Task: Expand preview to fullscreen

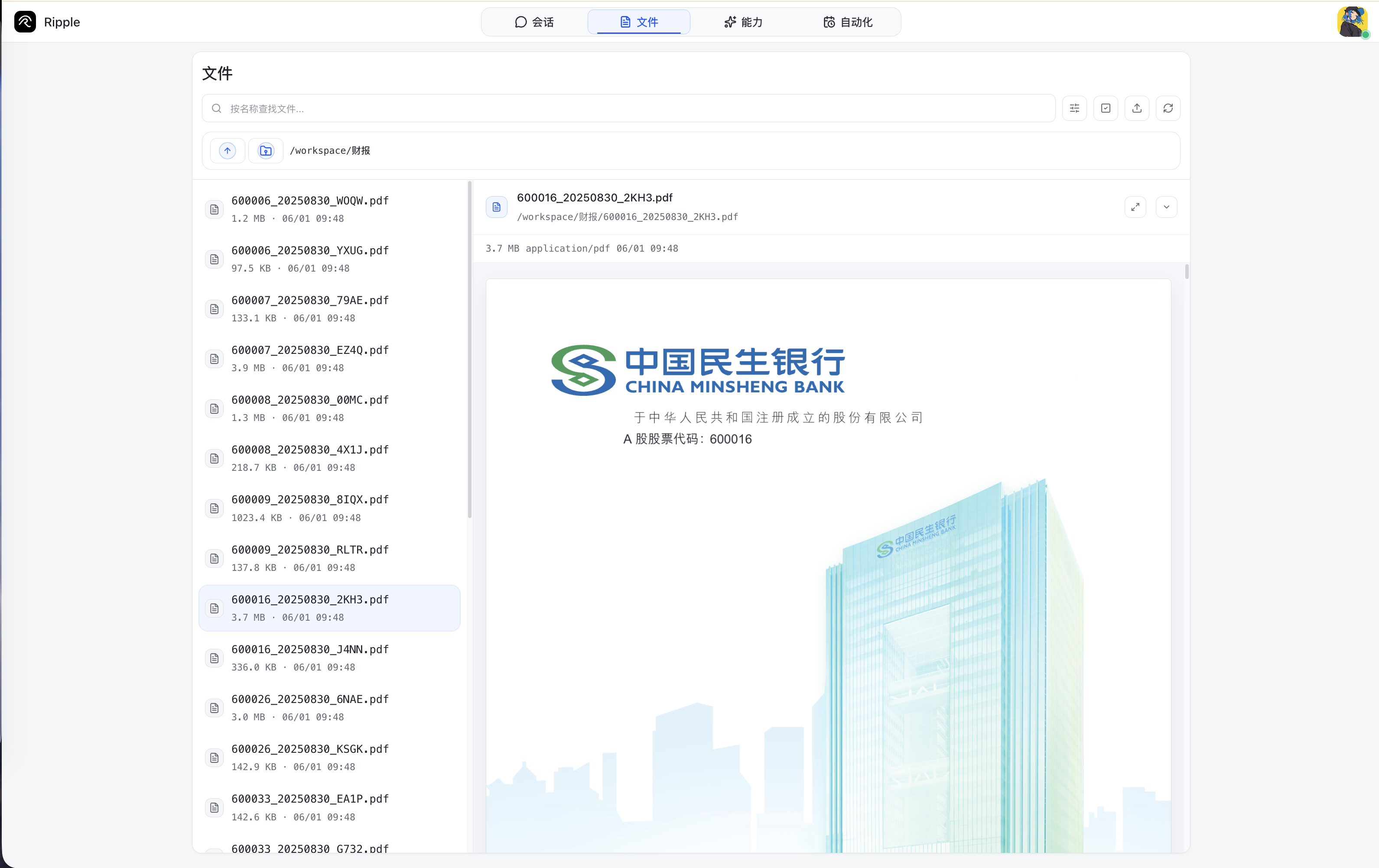Action: (x=1135, y=207)
